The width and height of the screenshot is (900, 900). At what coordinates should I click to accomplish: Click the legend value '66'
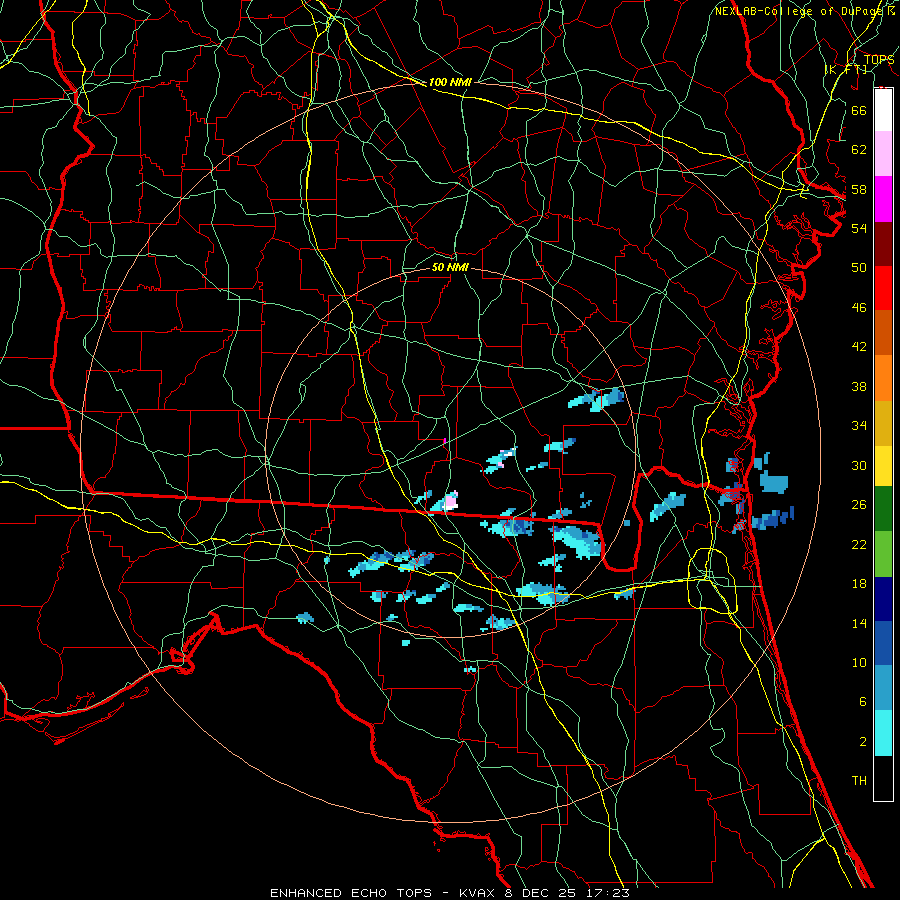[x=859, y=110]
